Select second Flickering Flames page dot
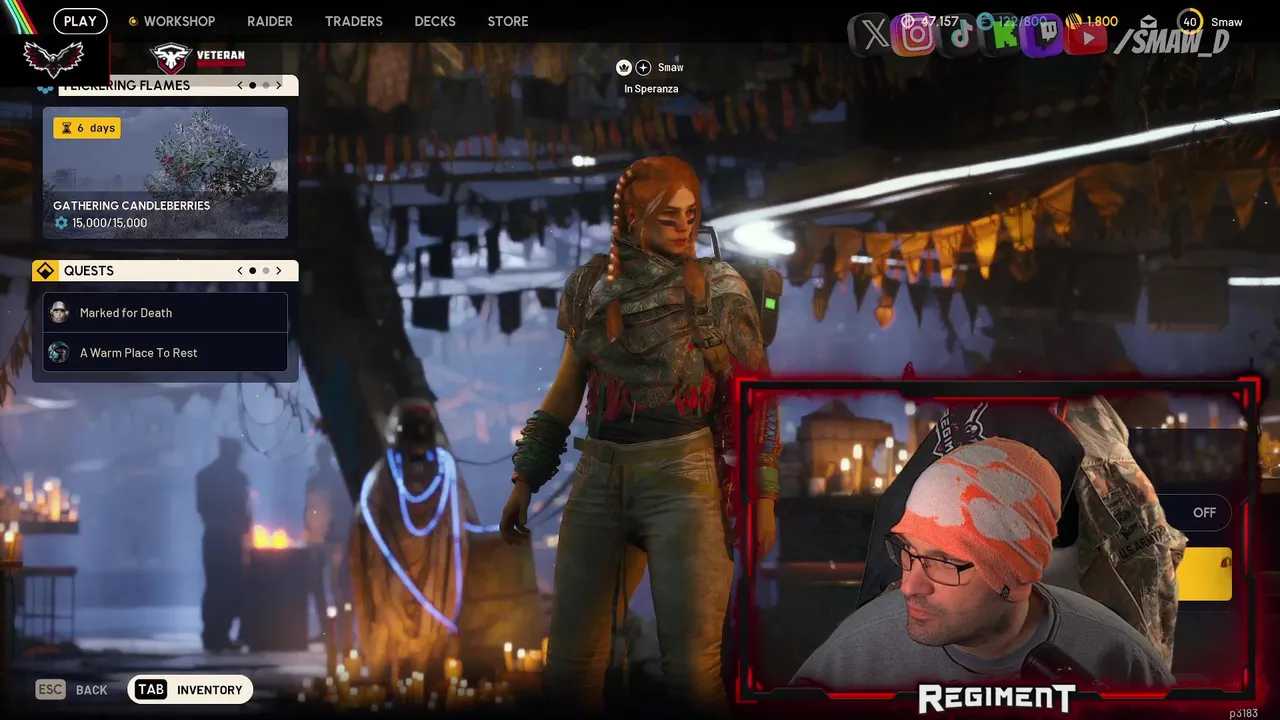 [266, 85]
